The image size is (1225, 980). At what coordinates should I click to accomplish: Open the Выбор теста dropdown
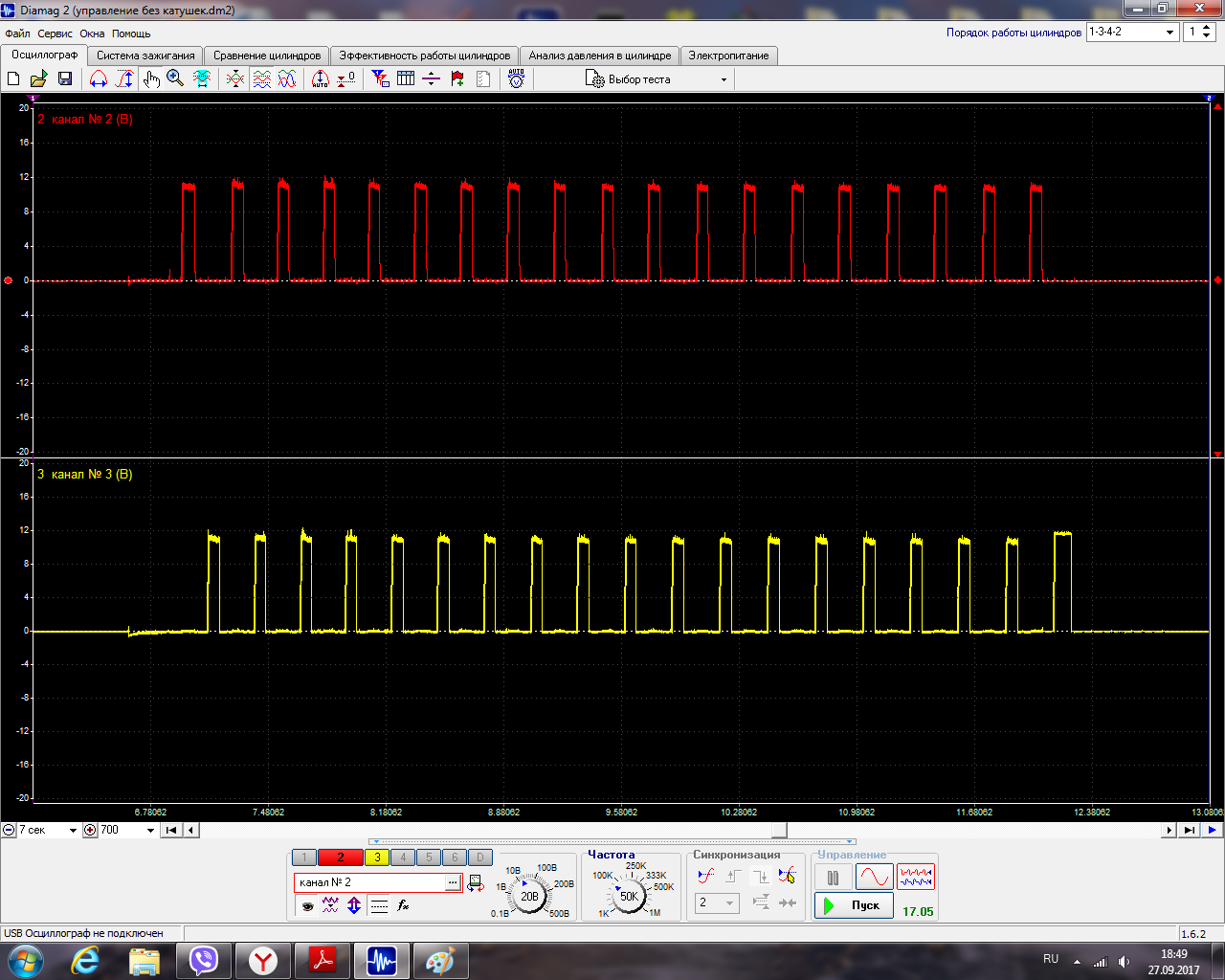(657, 79)
